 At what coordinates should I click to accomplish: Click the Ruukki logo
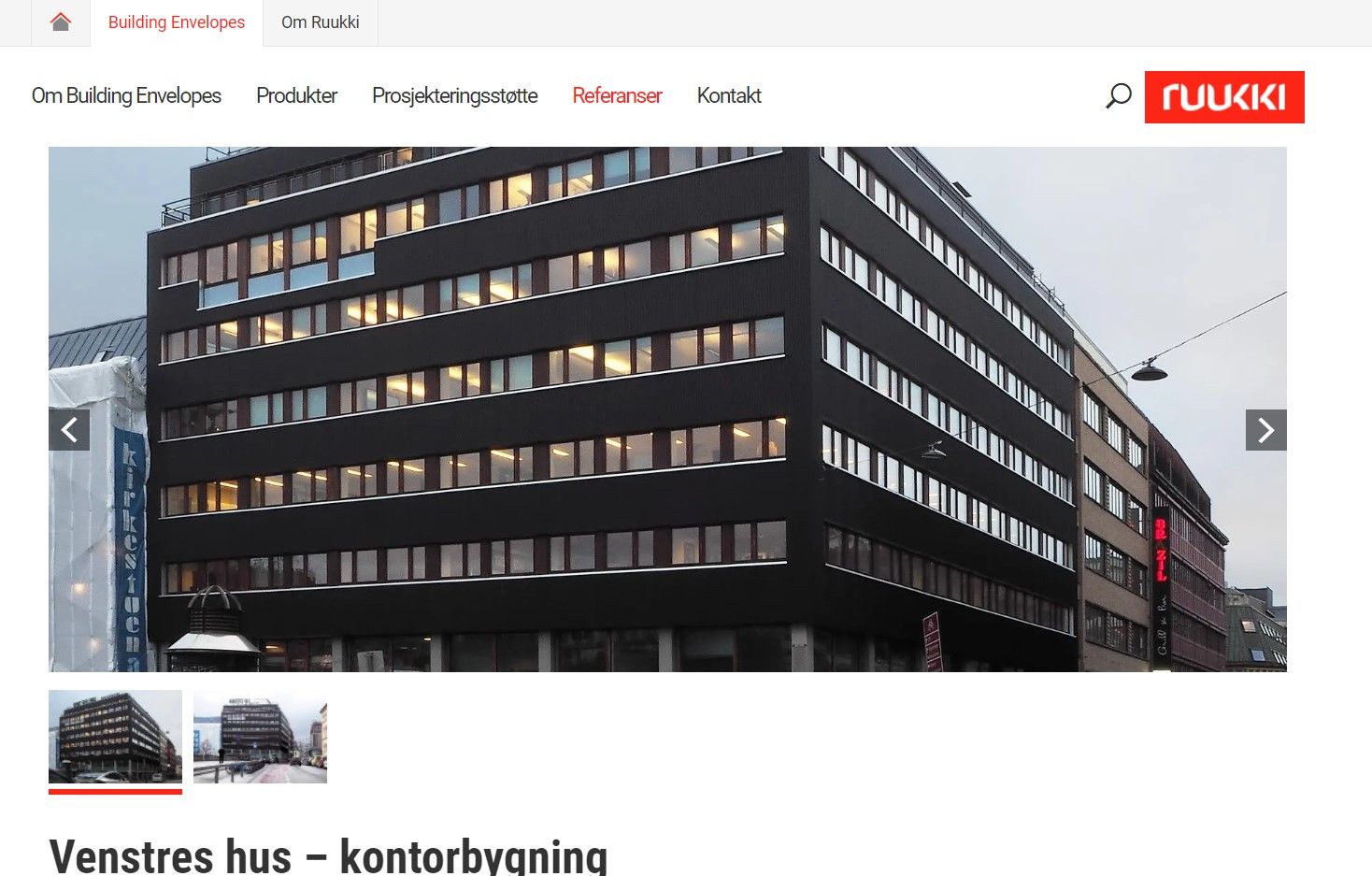1224,97
